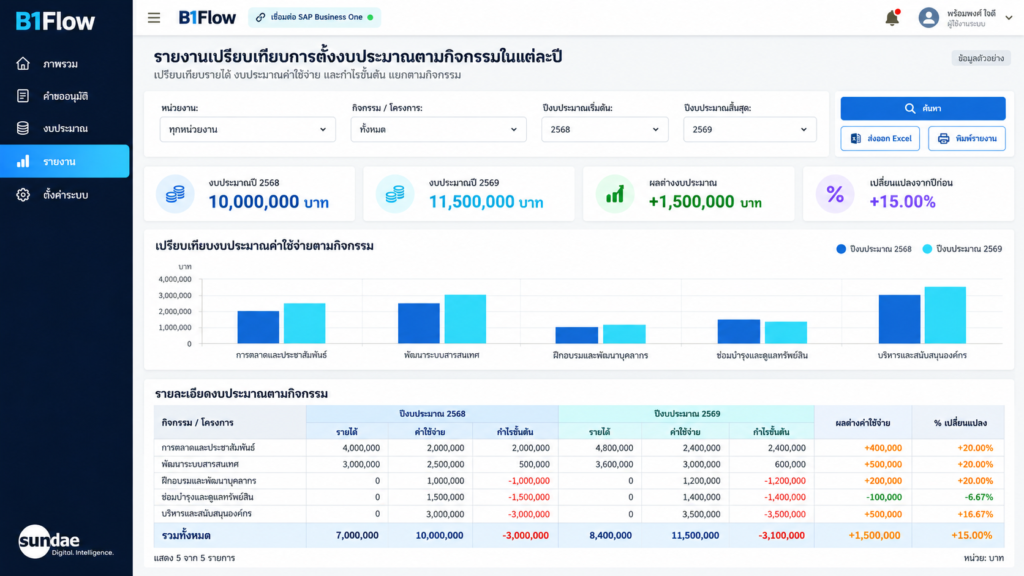Click the link icon in SAP connection badge

click(x=260, y=17)
